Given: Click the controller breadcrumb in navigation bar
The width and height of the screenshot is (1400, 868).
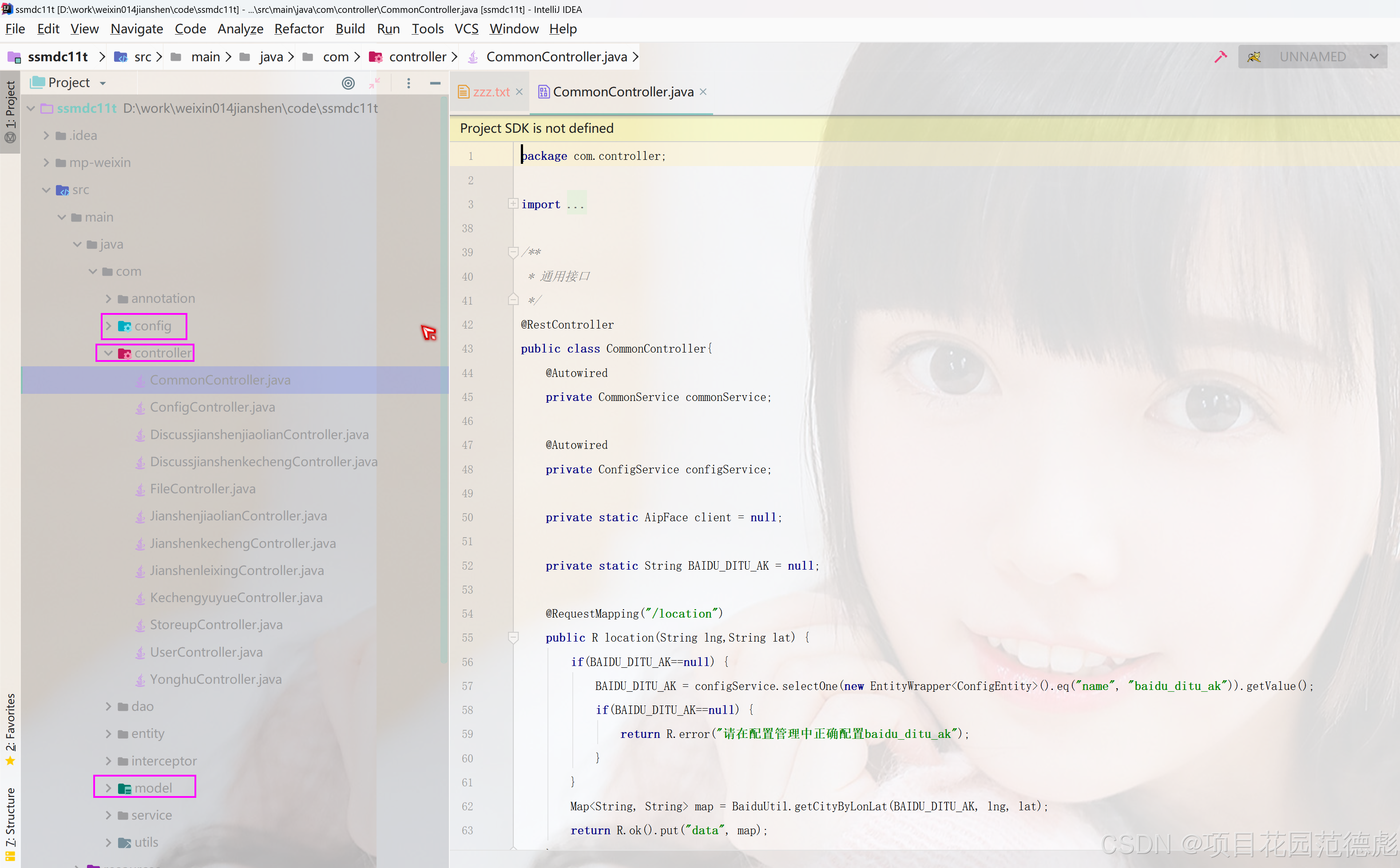Looking at the screenshot, I should click(417, 57).
